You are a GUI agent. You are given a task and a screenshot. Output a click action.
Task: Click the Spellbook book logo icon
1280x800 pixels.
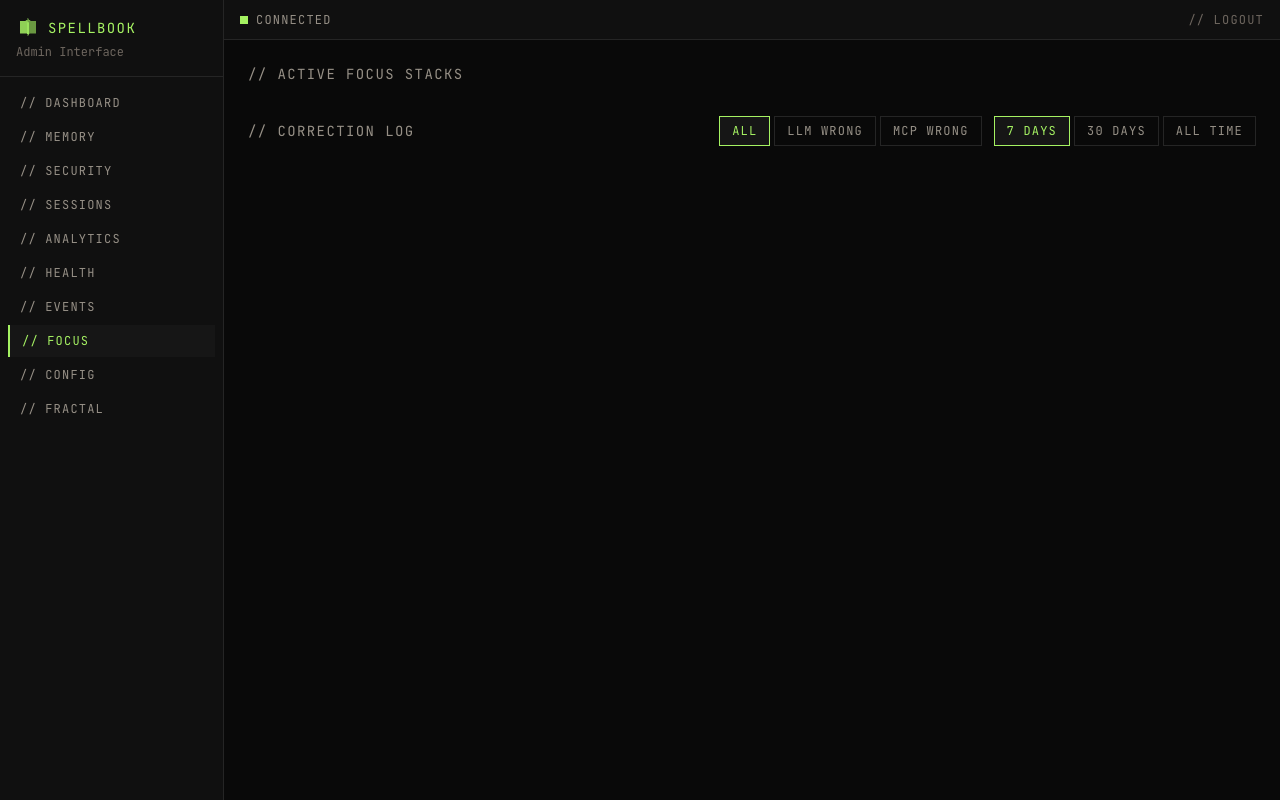[x=28, y=28]
